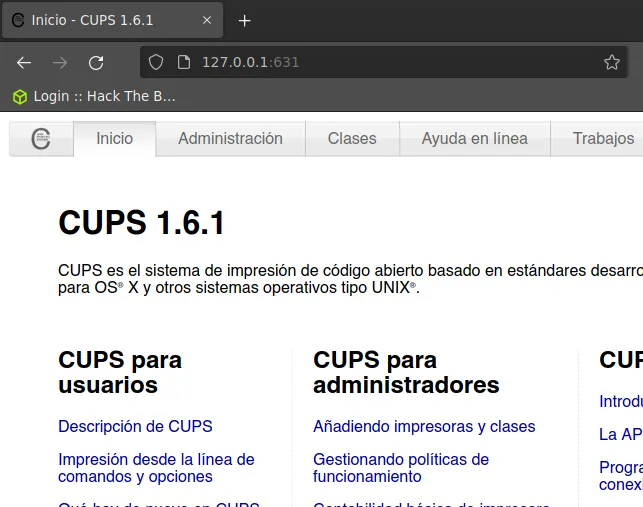Click the forward navigation arrow
The height and width of the screenshot is (507, 643).
click(x=60, y=63)
